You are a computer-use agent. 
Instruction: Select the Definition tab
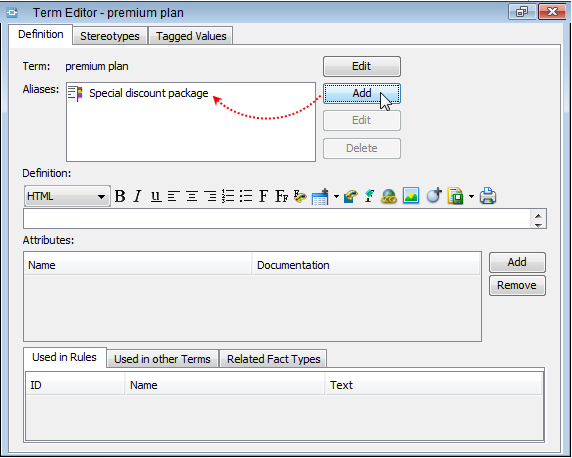coord(41,34)
